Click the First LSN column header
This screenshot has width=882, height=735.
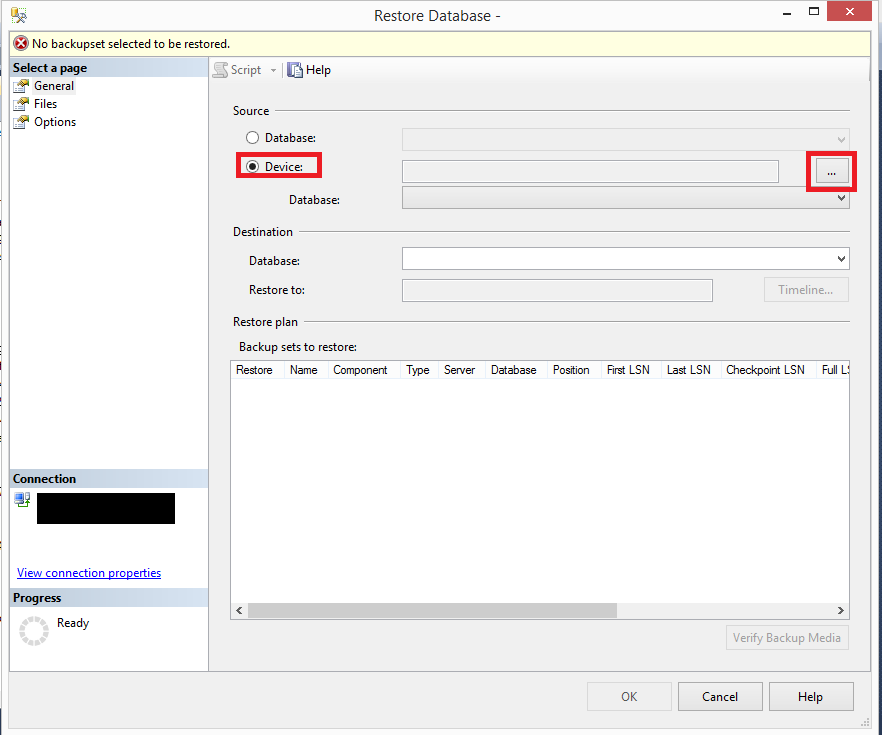click(628, 370)
